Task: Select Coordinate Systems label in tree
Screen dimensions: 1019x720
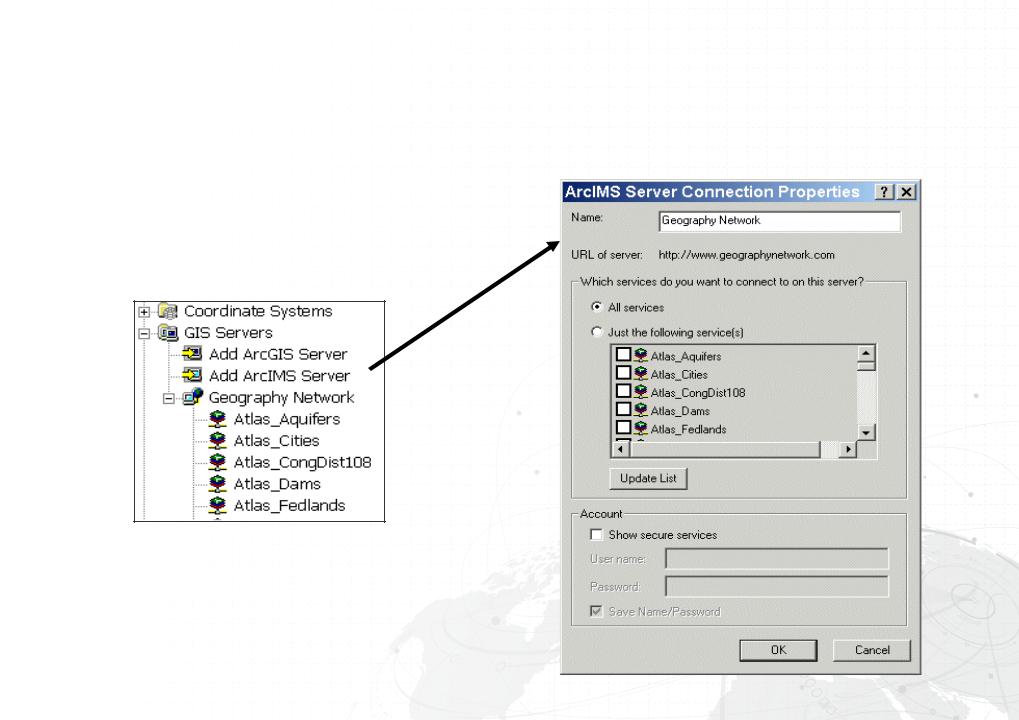Action: pyautogui.click(x=258, y=311)
